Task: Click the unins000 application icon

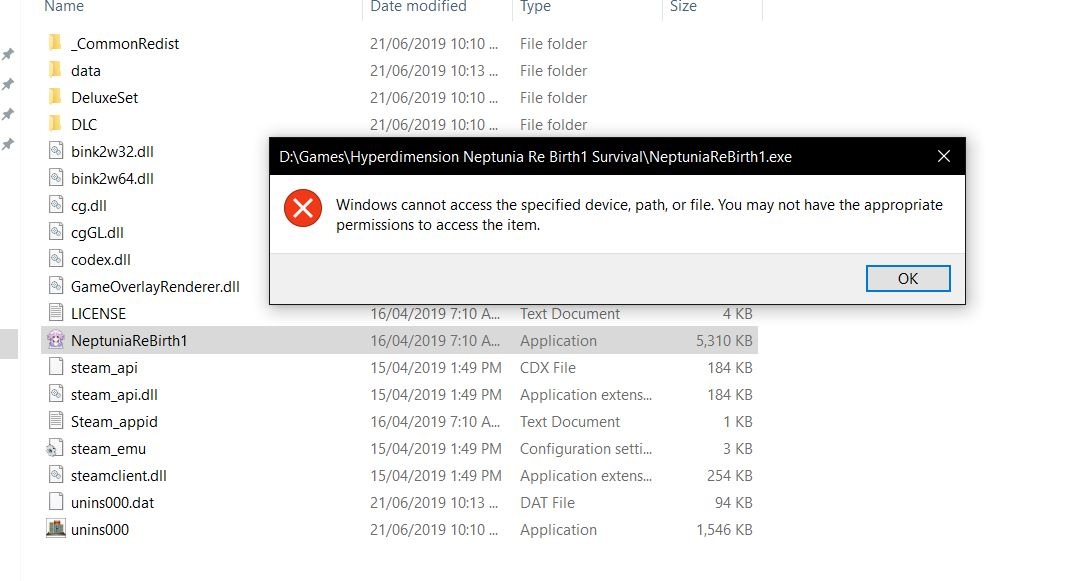Action: coord(56,529)
